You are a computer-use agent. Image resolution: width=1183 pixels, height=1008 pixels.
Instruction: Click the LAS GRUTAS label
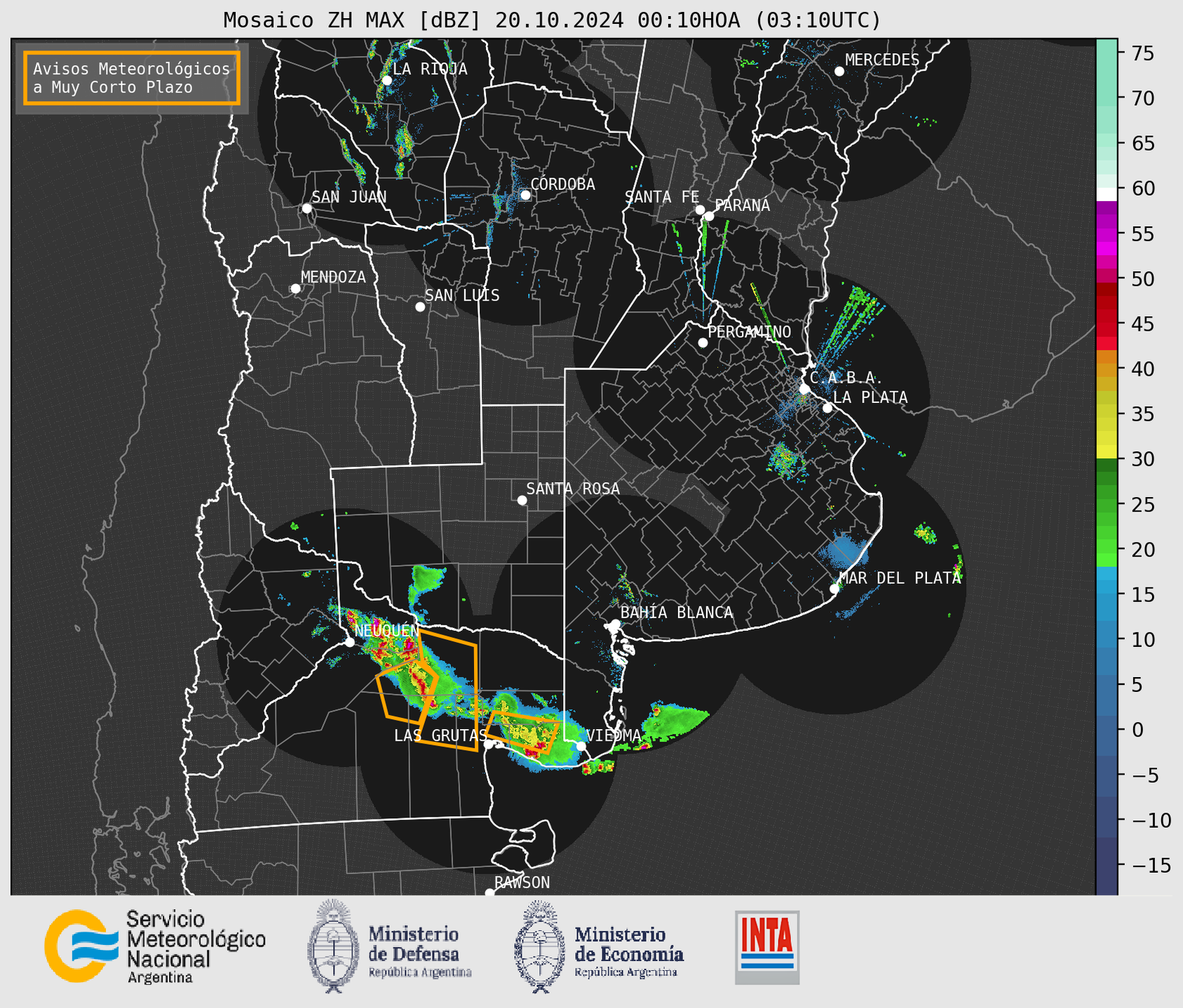[x=440, y=735]
